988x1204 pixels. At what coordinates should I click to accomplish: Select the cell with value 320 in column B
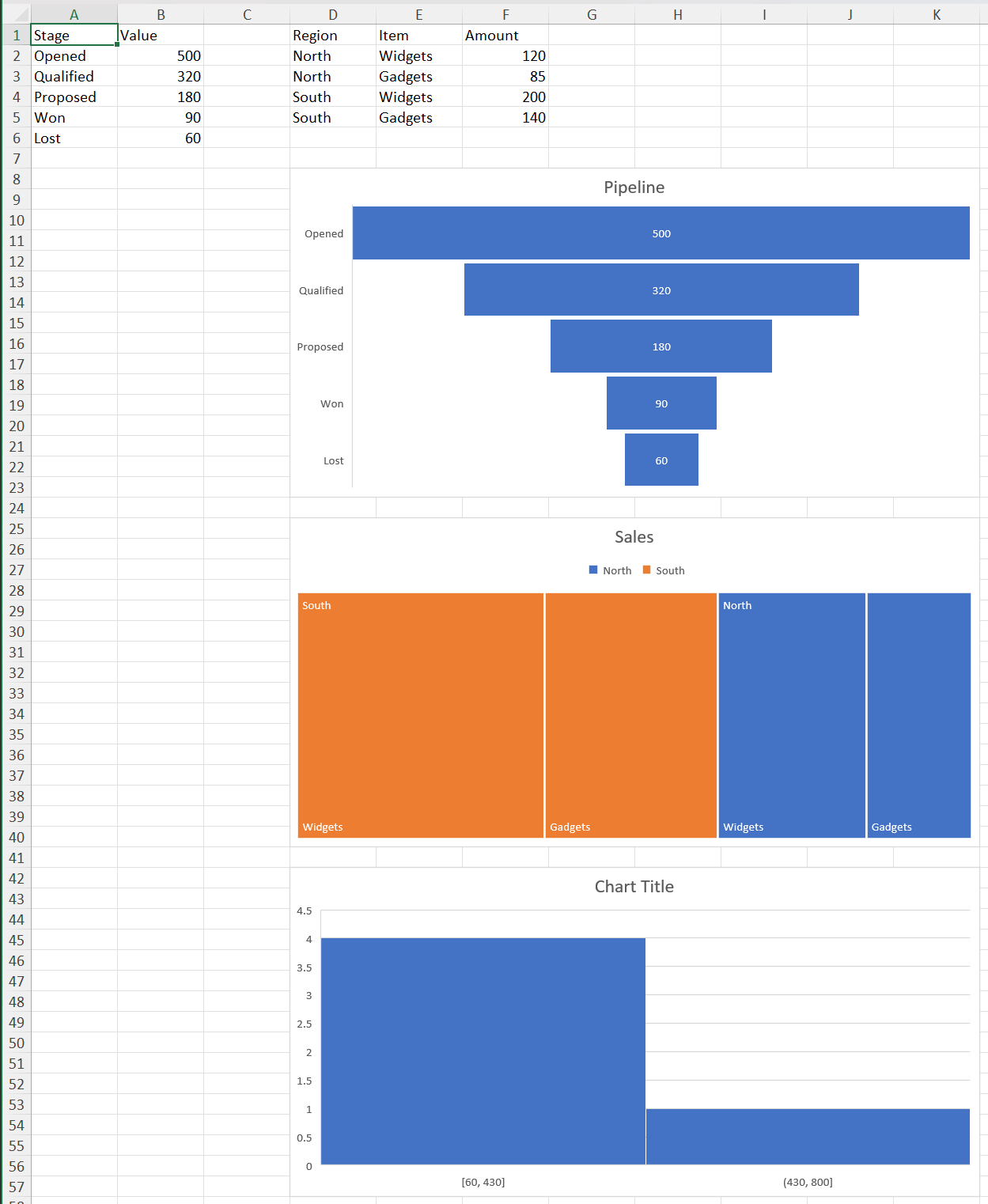(x=161, y=76)
